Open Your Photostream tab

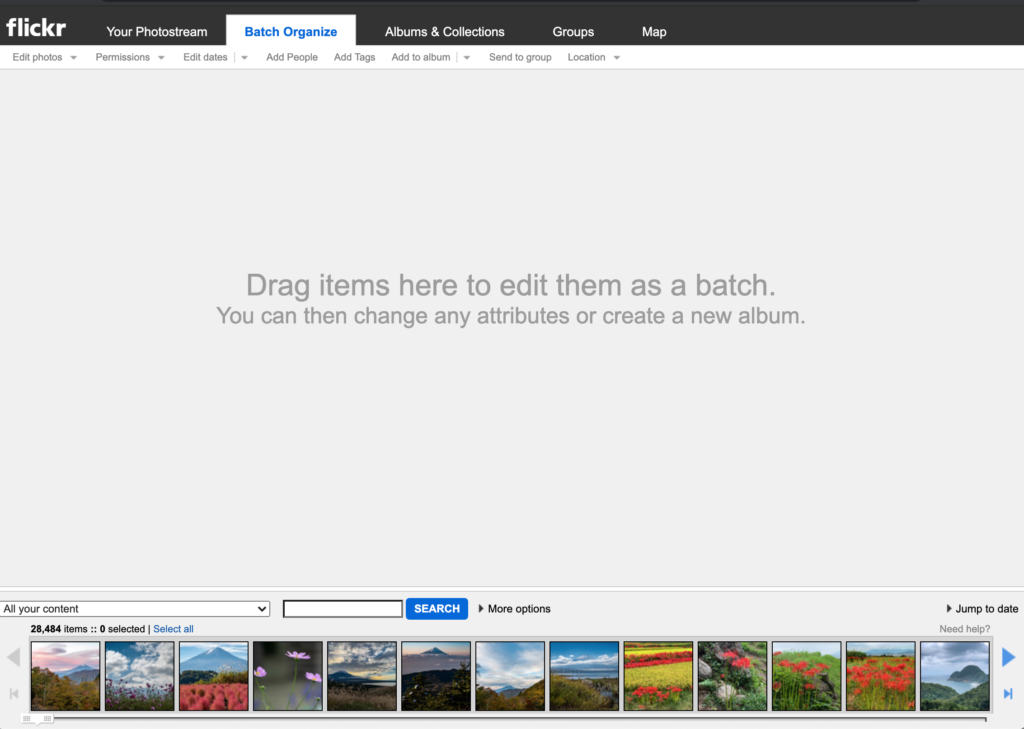(x=157, y=32)
